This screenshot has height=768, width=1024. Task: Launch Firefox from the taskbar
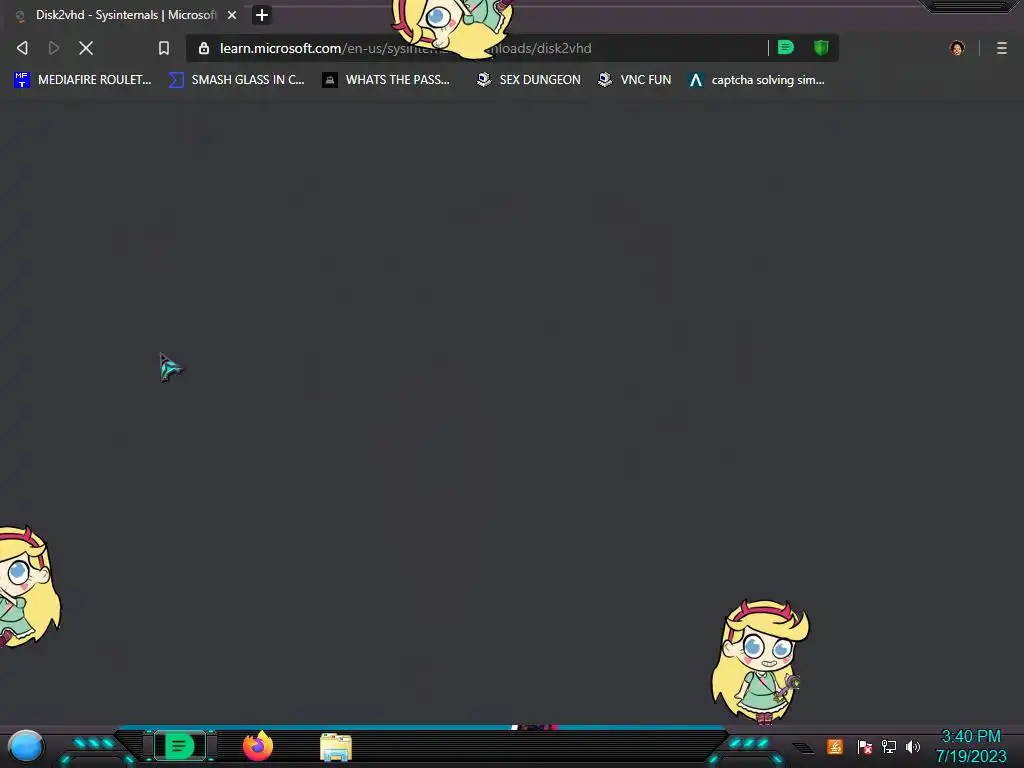pos(258,746)
